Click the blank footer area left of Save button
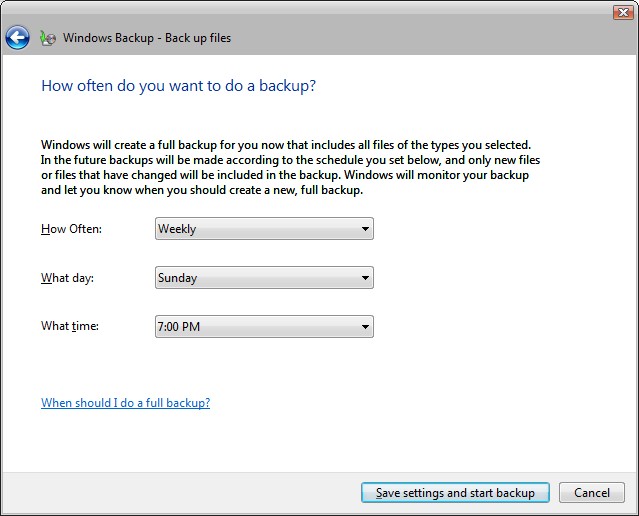 point(180,493)
